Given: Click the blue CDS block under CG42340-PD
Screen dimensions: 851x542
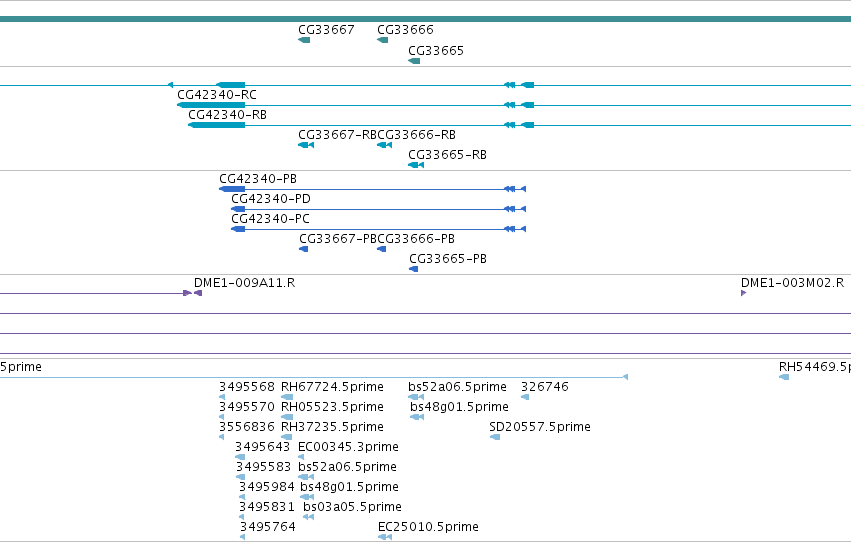Looking at the screenshot, I should click(238, 209).
